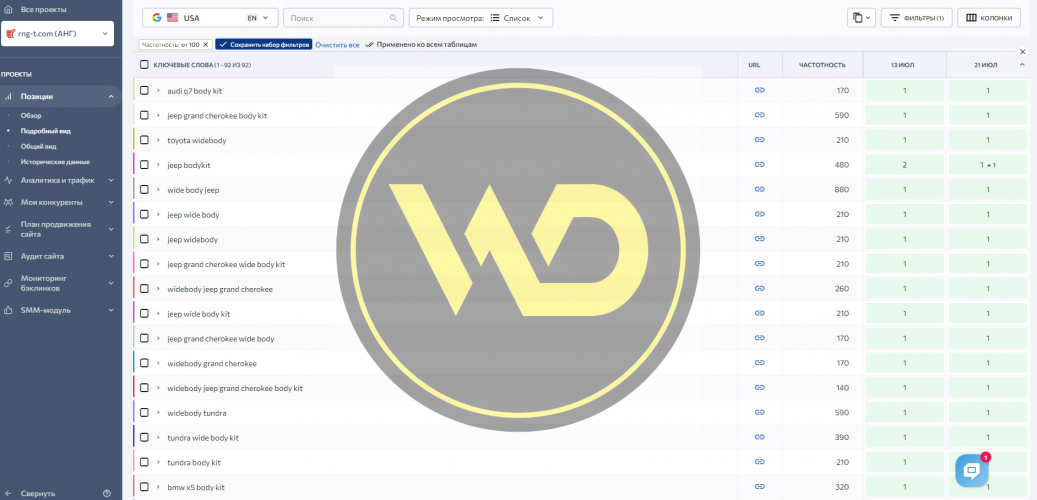The image size is (1037, 500).
Task: Check the audi q7 body kit row
Action: point(144,90)
